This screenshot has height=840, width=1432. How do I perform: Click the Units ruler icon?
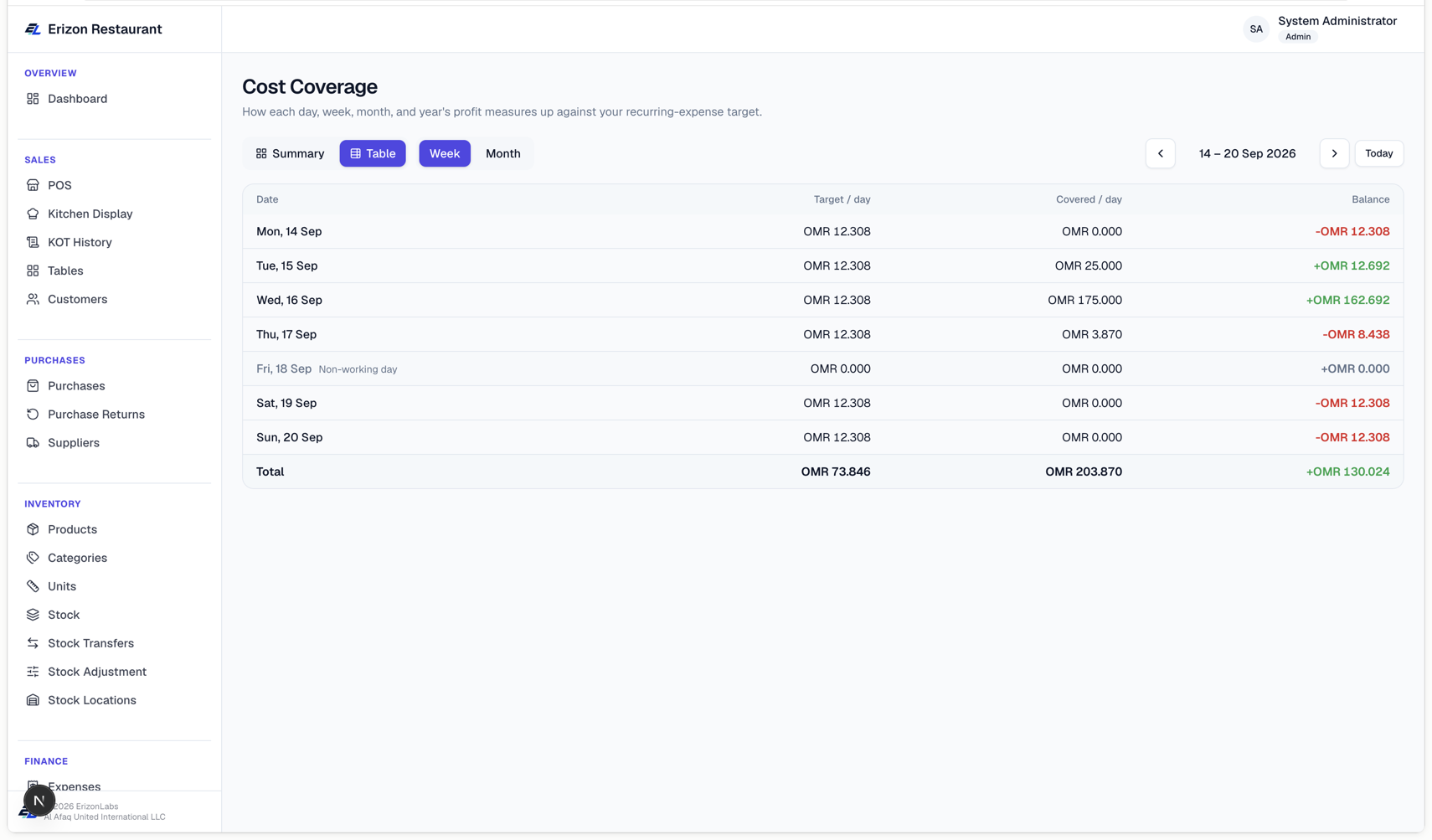33,586
